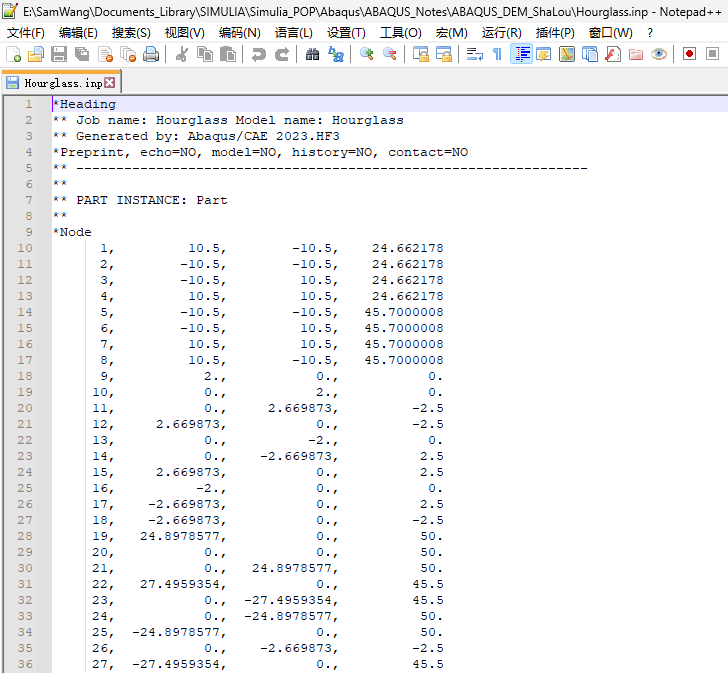Screen dimensions: 728x673
Task: Click the Open file folder icon
Action: pos(36,54)
